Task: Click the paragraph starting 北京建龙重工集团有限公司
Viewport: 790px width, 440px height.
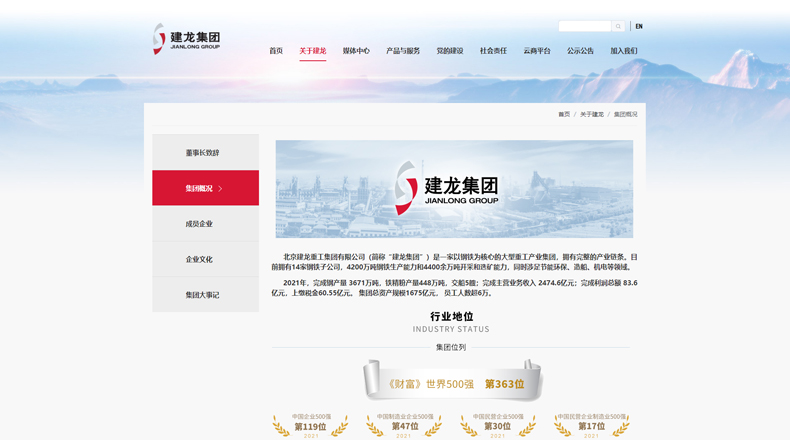Action: click(x=454, y=262)
